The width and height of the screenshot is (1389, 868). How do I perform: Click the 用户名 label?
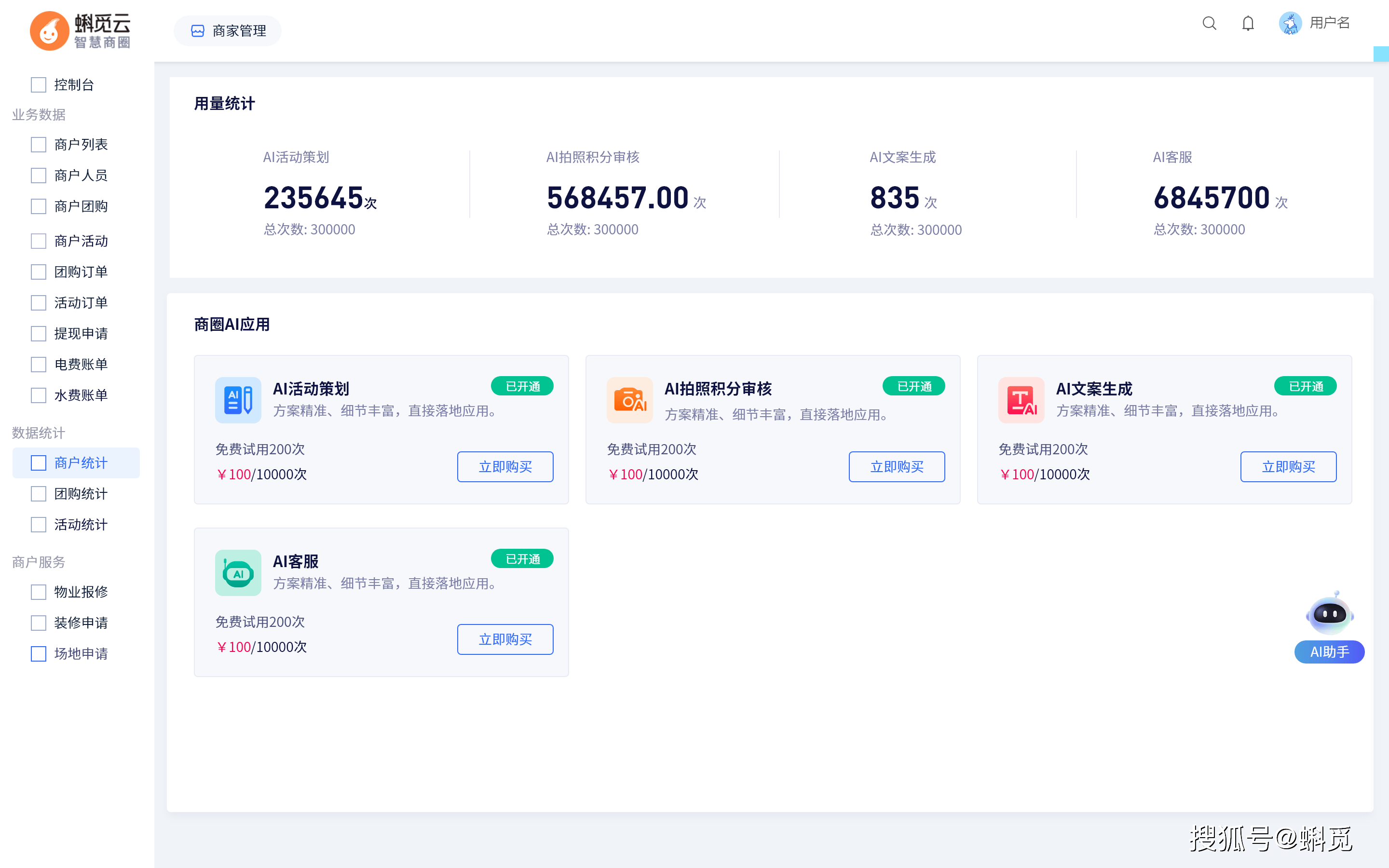point(1329,23)
